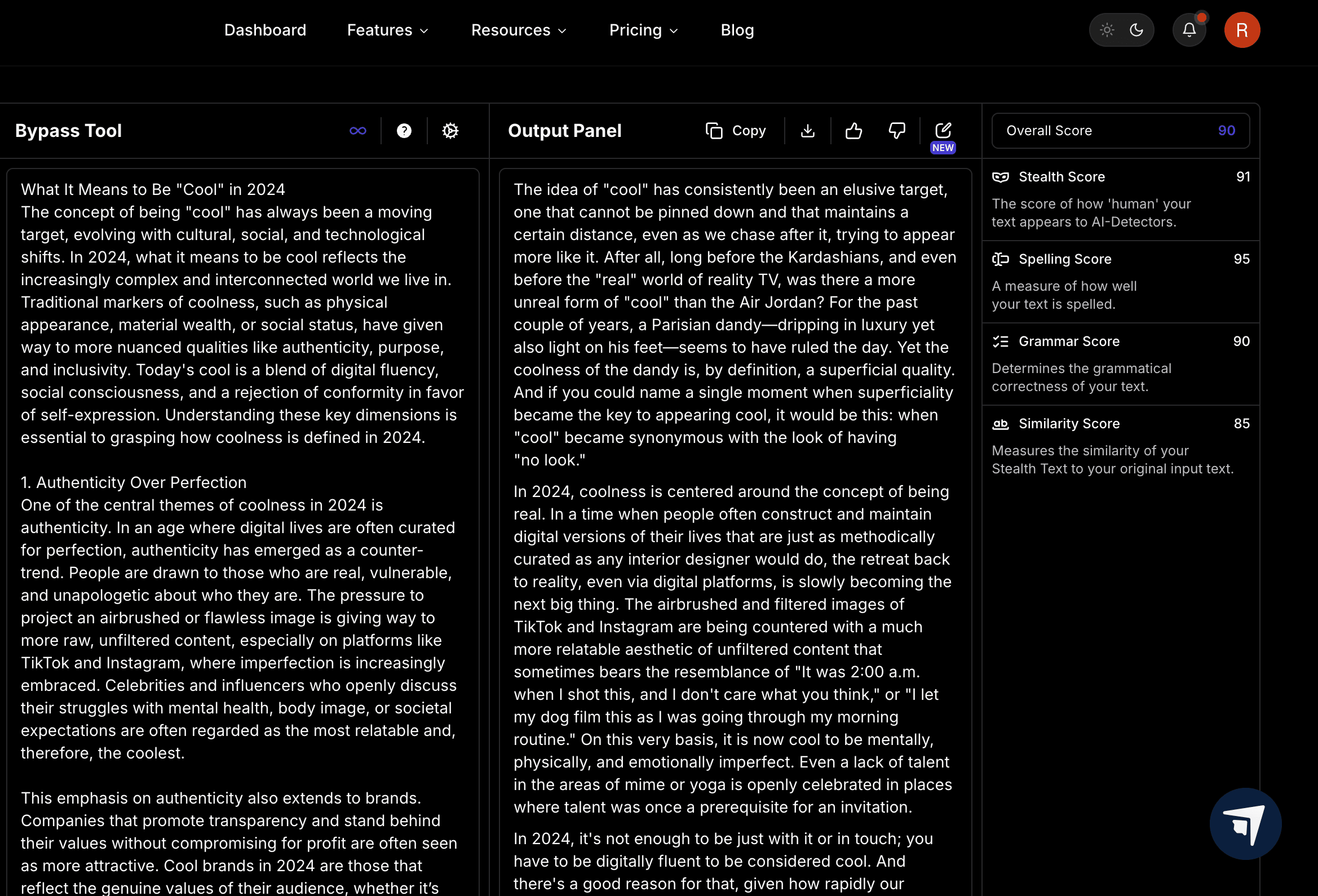Switch to dark mode moon toggle

pos(1136,30)
